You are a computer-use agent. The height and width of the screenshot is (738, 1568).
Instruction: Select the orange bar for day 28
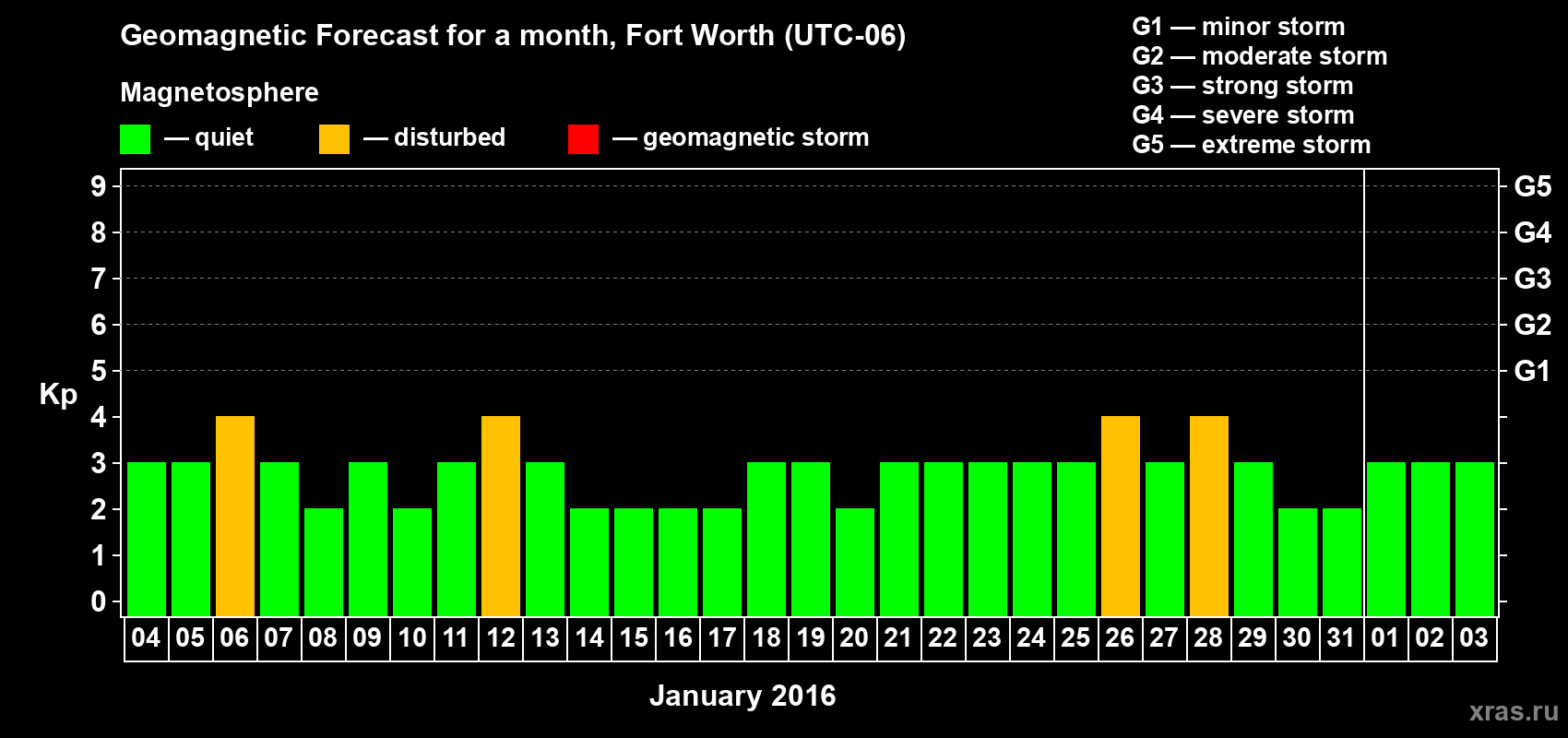coord(1209,517)
